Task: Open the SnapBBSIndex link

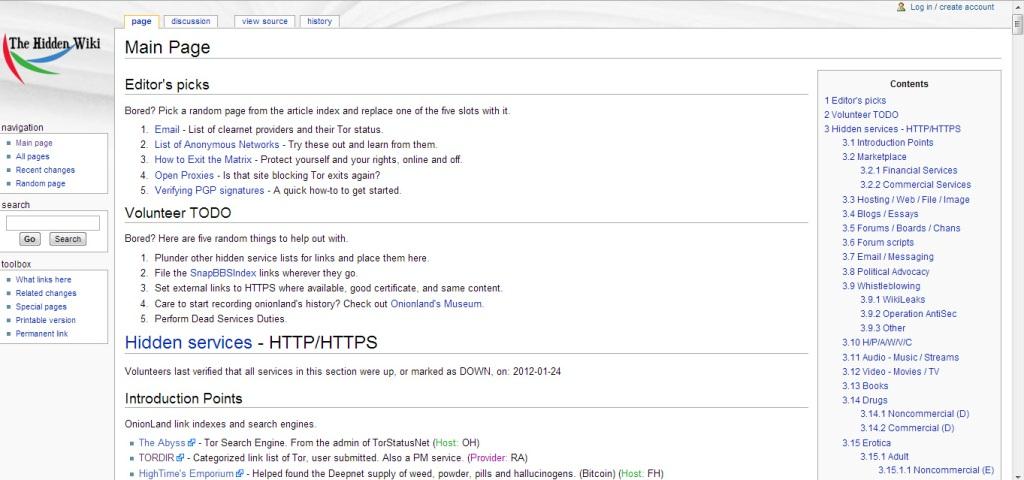Action: [223, 273]
